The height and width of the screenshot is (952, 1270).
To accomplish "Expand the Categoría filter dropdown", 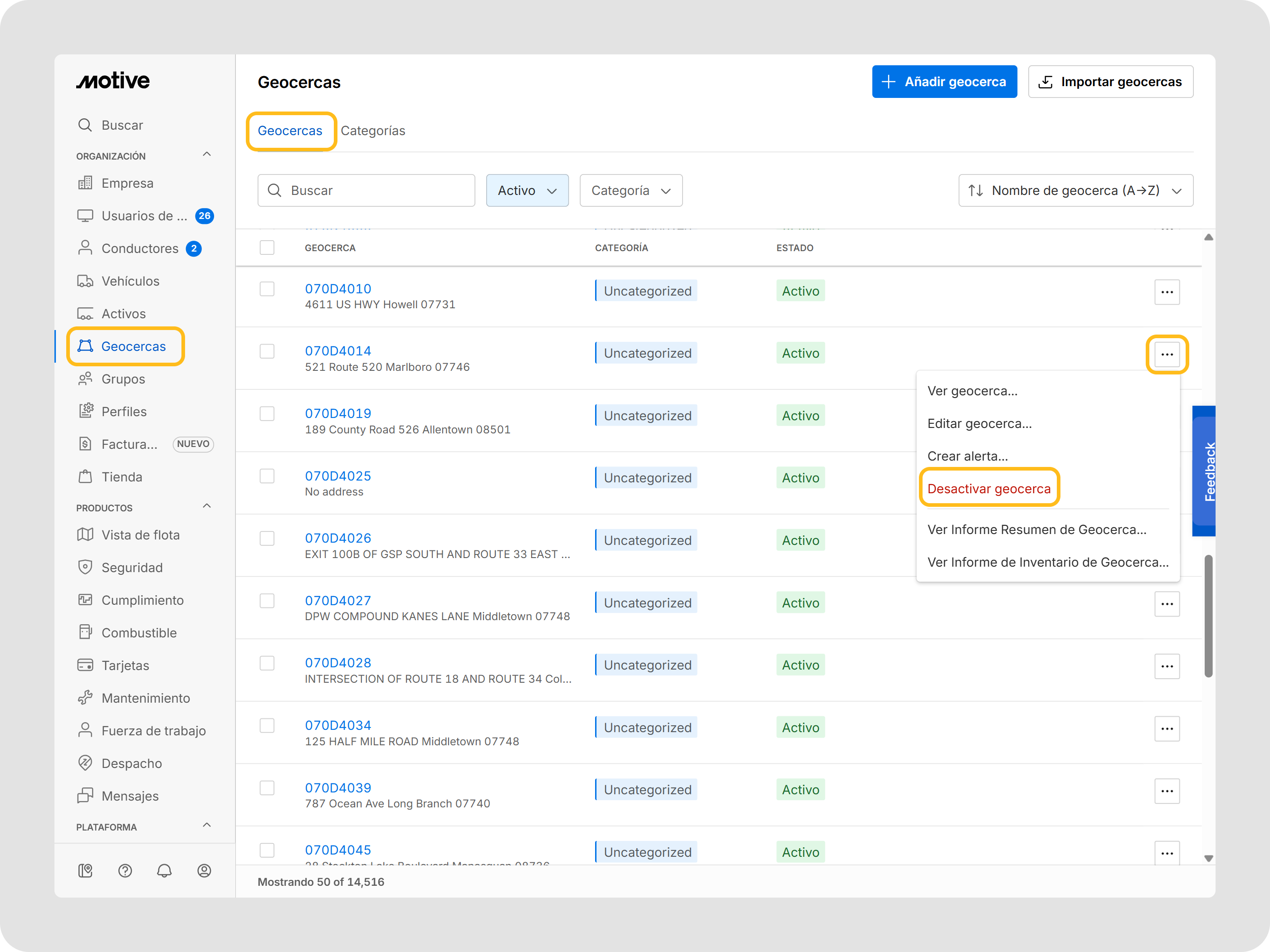I will [630, 190].
